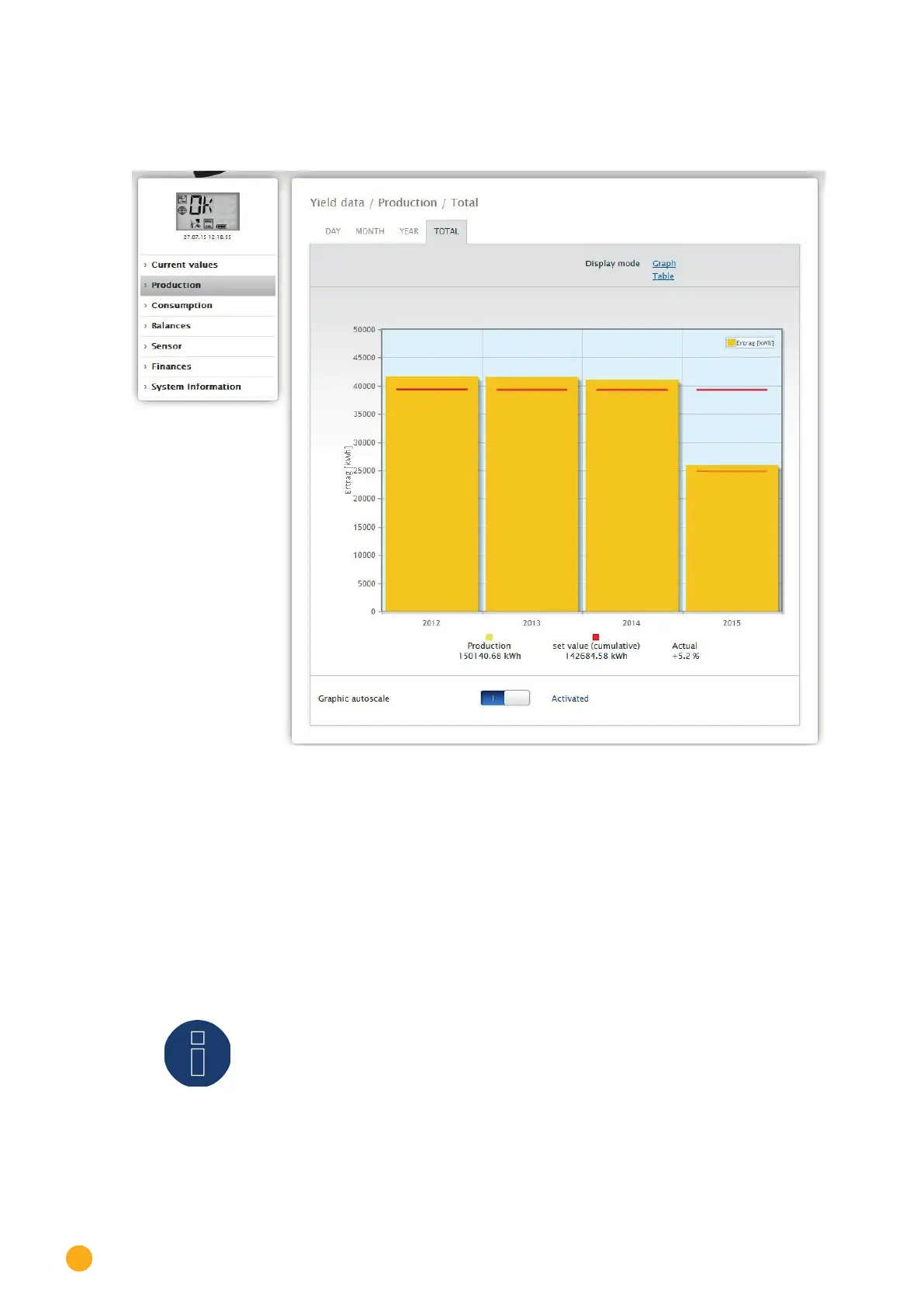
Task: Open the YEAR tab
Action: tap(409, 231)
